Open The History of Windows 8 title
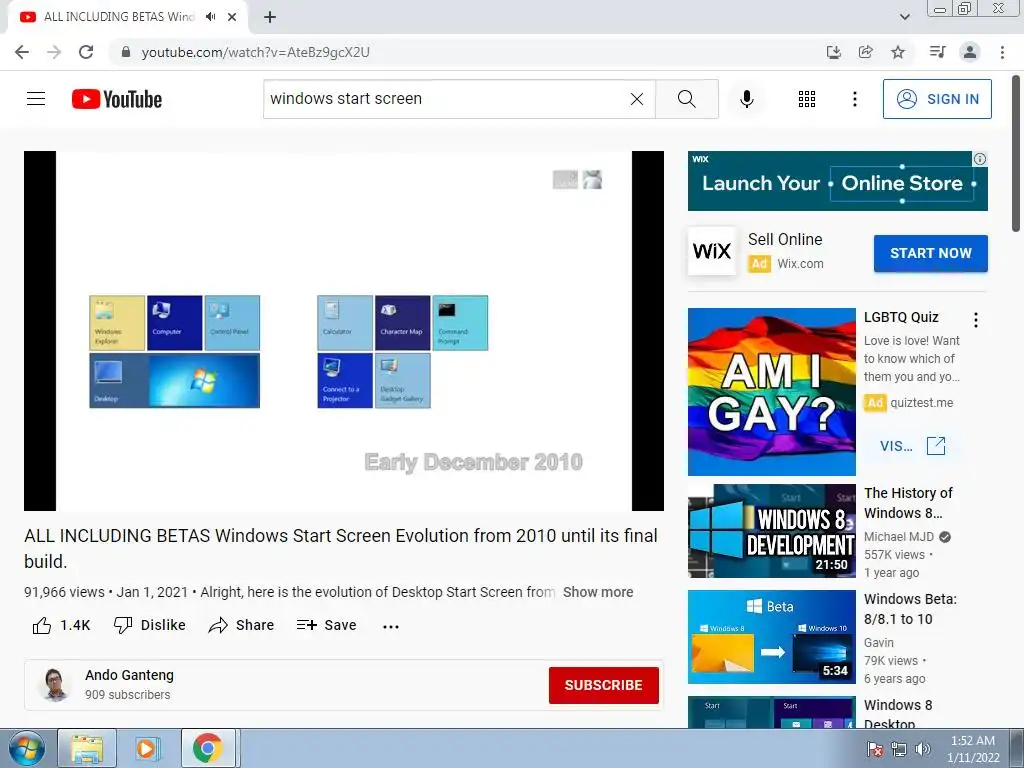The width and height of the screenshot is (1024, 768). 908,503
